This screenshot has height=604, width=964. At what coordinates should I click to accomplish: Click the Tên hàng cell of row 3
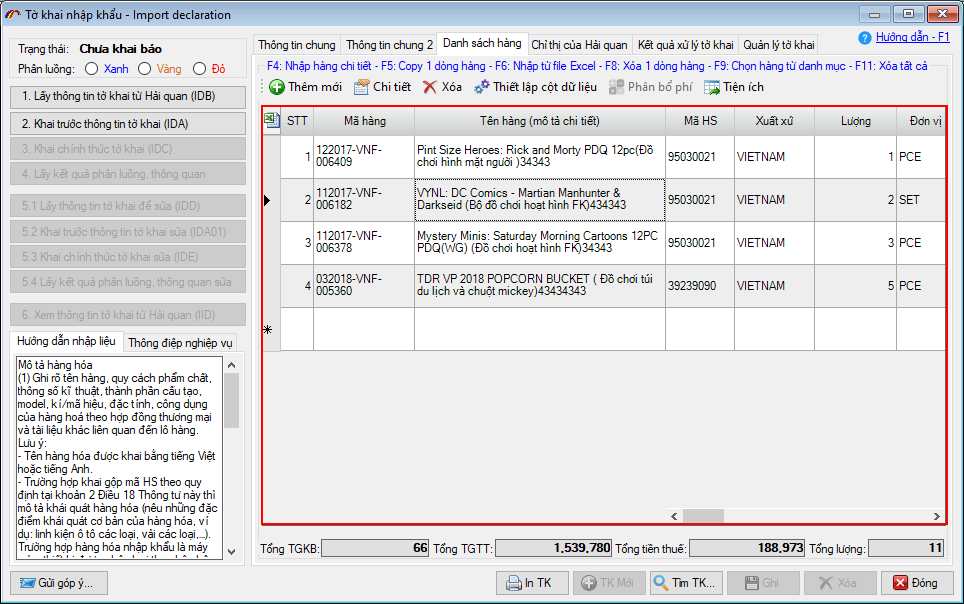pyautogui.click(x=539, y=243)
